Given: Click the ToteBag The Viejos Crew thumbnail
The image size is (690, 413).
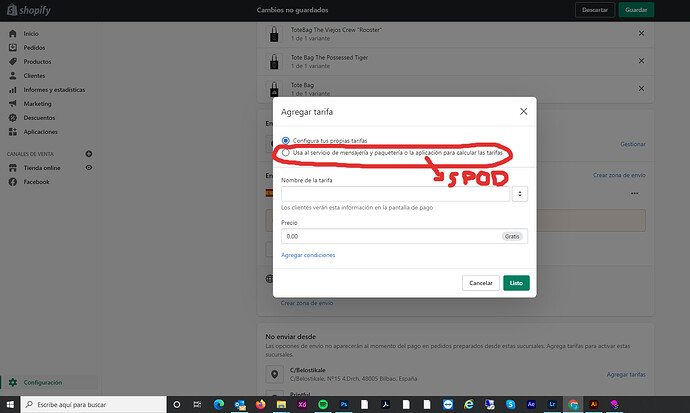Looking at the screenshot, I should pos(274,34).
